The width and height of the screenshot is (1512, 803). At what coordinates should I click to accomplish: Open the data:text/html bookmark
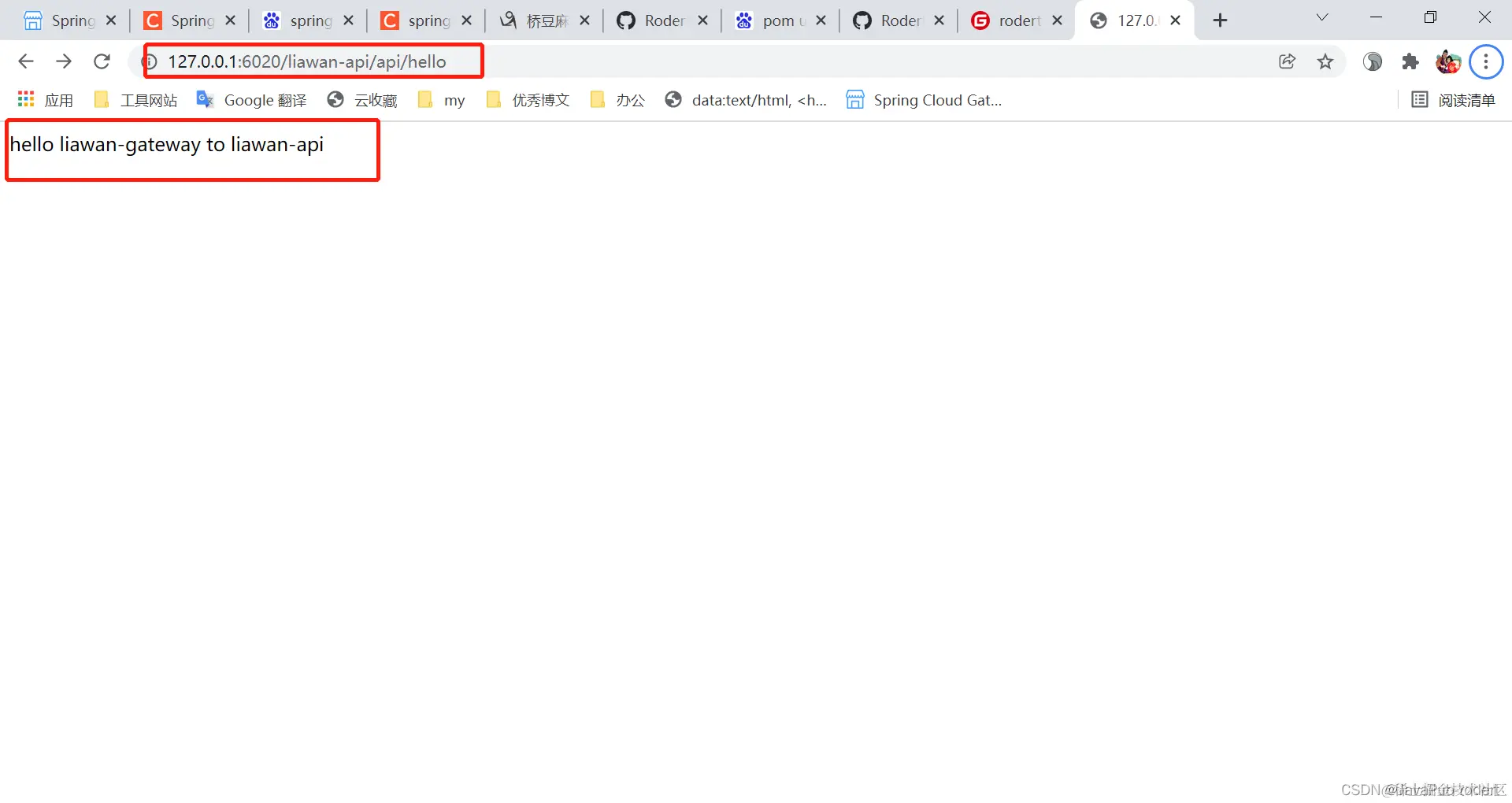(x=746, y=100)
